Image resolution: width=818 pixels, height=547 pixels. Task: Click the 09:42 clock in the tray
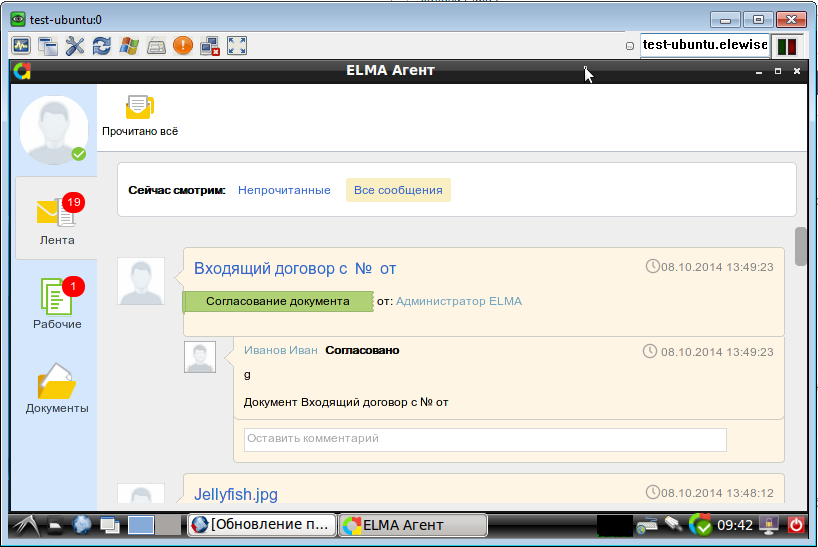tap(735, 525)
